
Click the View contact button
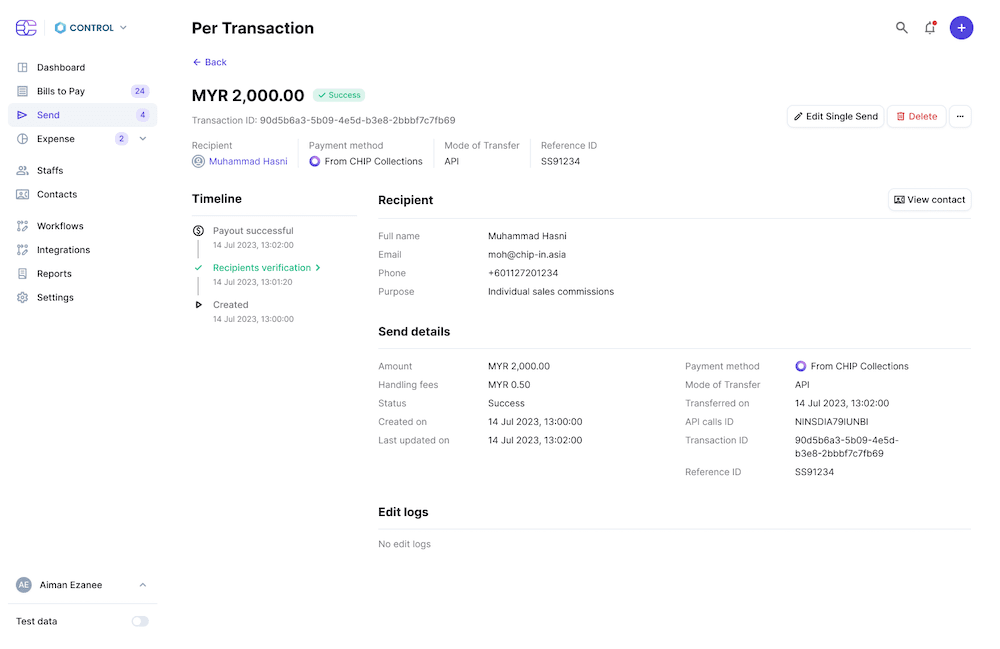coord(929,200)
